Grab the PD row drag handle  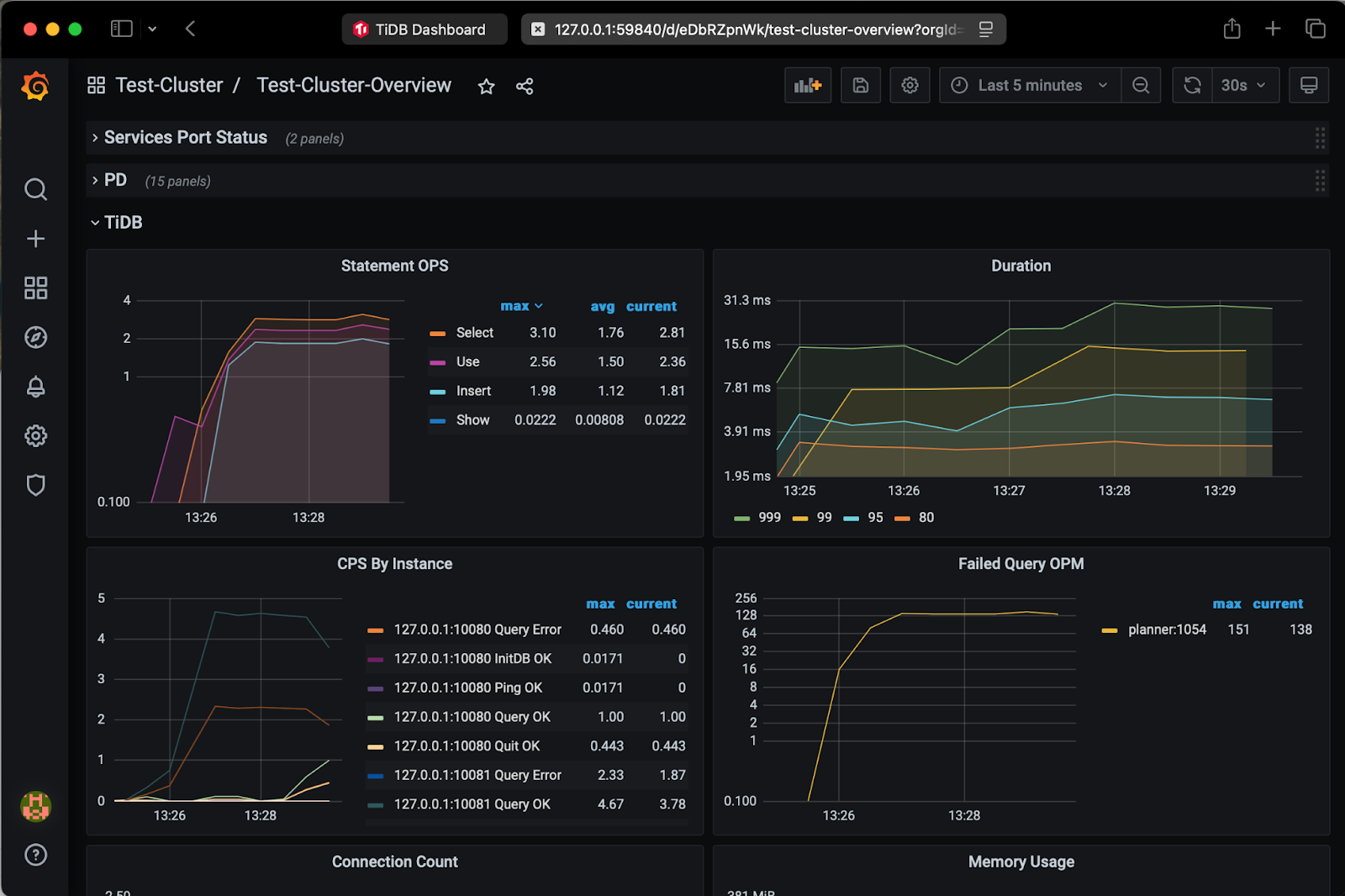(x=1320, y=181)
